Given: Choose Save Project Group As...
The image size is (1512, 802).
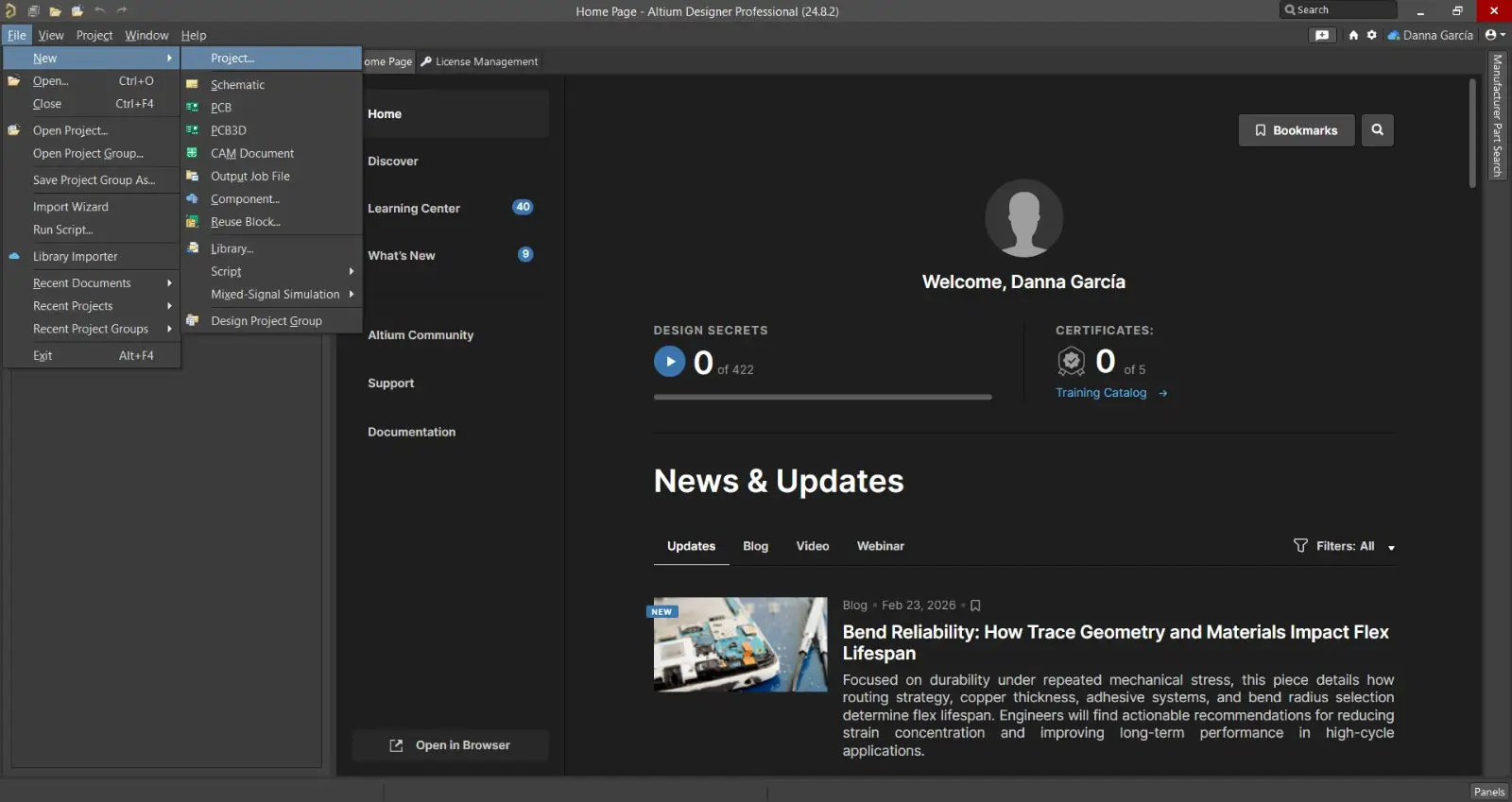Looking at the screenshot, I should (x=92, y=180).
